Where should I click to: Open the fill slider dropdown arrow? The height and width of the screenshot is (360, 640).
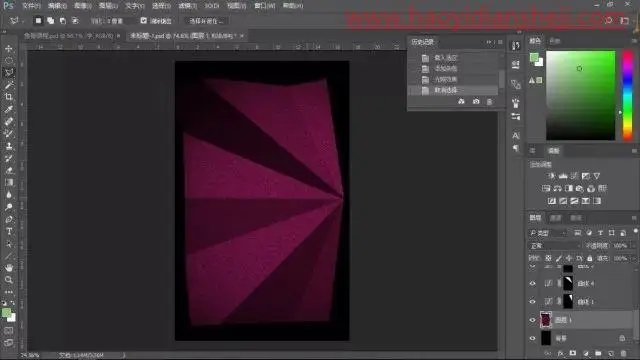click(633, 258)
